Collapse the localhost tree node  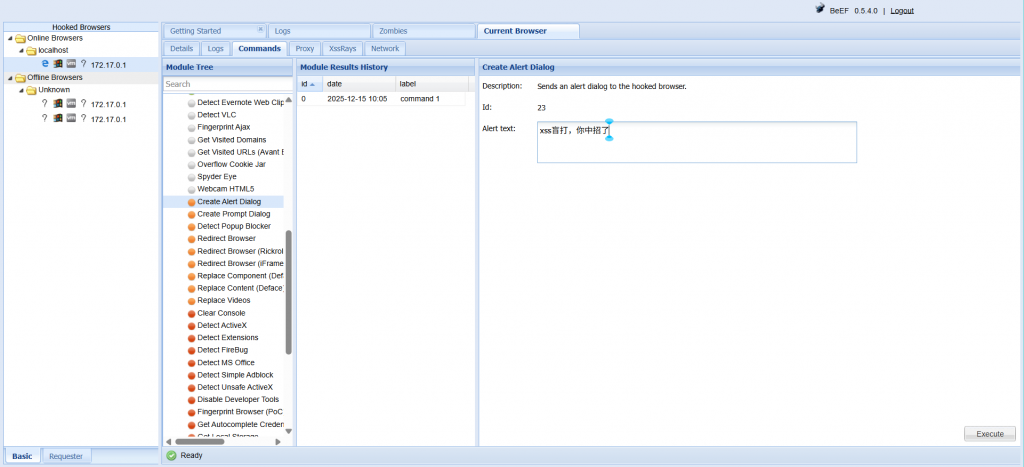coord(21,50)
